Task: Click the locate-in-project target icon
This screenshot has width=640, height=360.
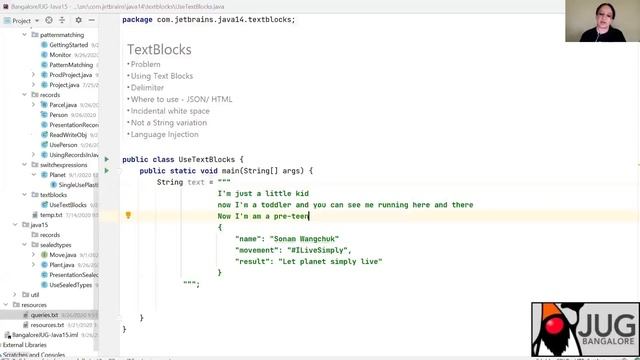Action: pyautogui.click(x=49, y=20)
